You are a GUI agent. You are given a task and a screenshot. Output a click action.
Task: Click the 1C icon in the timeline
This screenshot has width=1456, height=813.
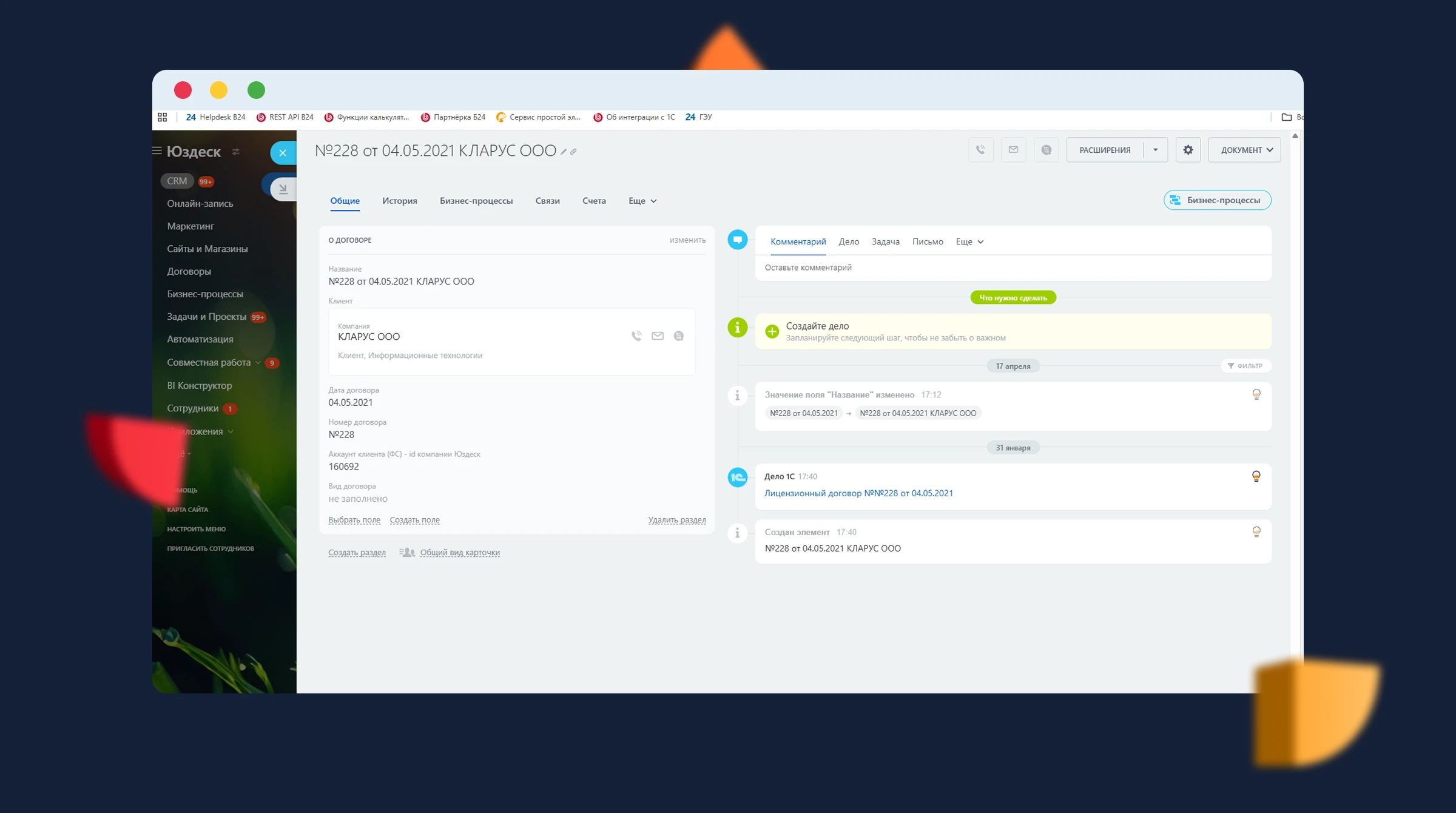point(737,477)
